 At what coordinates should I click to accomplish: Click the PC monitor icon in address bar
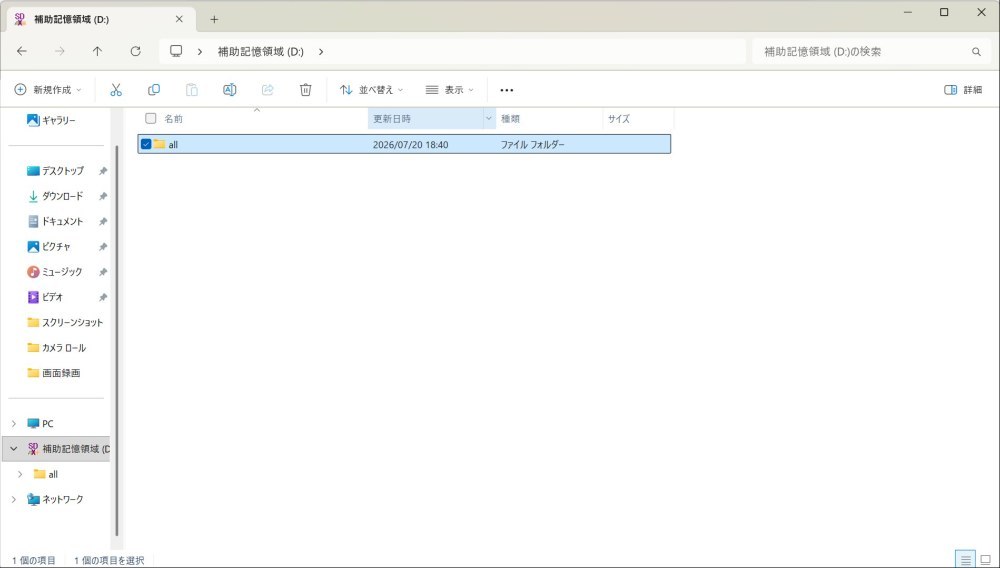click(176, 51)
